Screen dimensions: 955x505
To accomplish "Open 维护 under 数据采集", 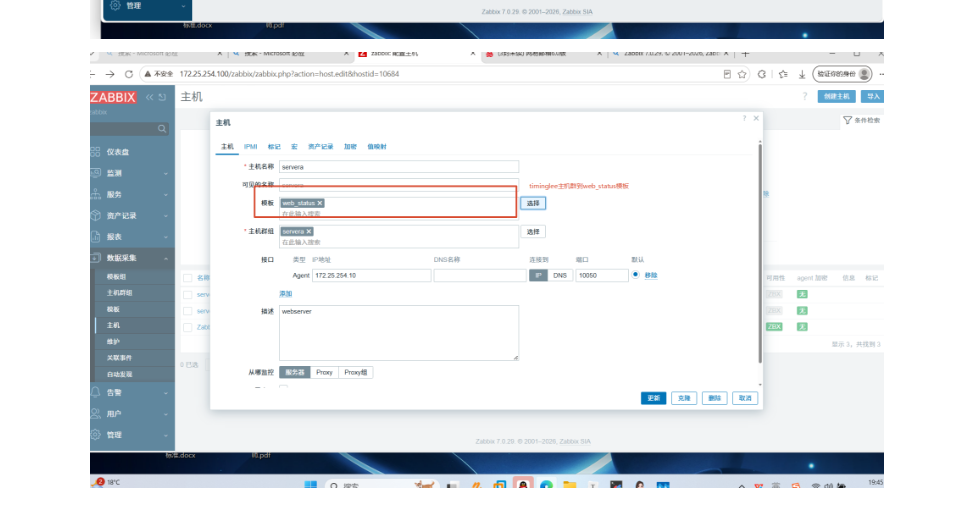I will 113,342.
